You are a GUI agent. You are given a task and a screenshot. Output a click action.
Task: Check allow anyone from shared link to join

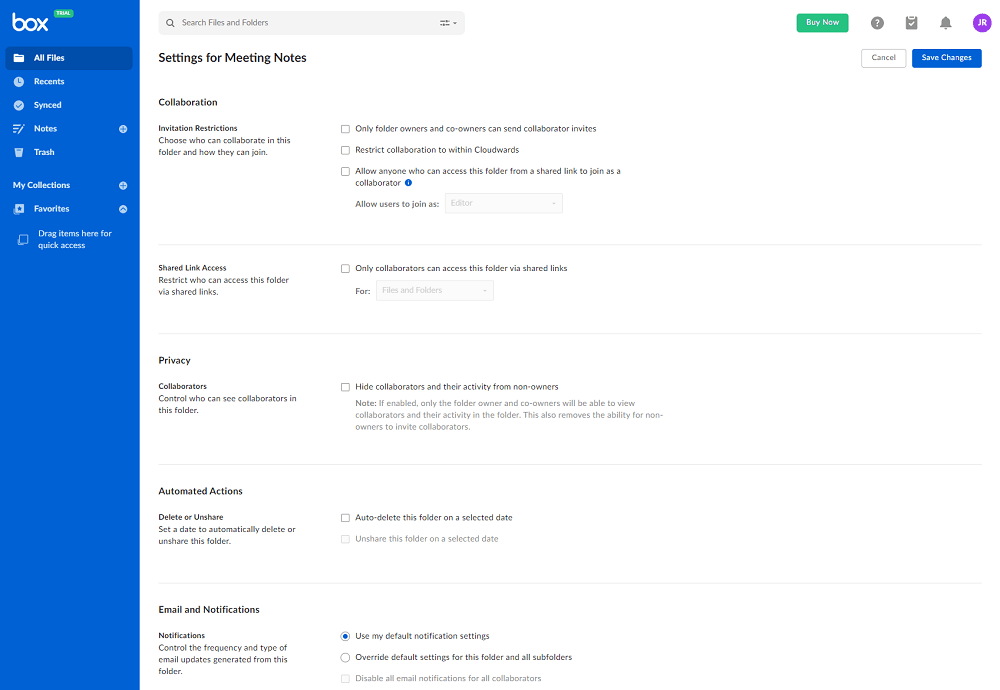tap(346, 172)
